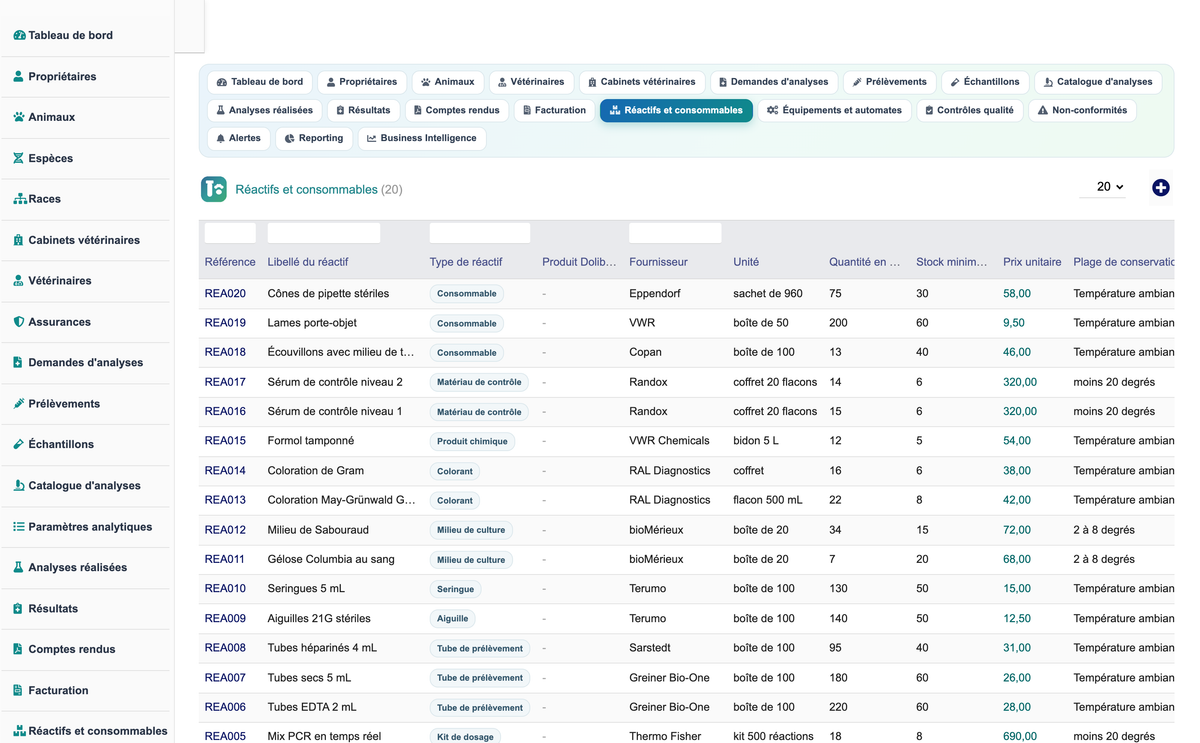Open reagent REA014 link
Screen dimensions: 1200x743
pyautogui.click(x=225, y=471)
